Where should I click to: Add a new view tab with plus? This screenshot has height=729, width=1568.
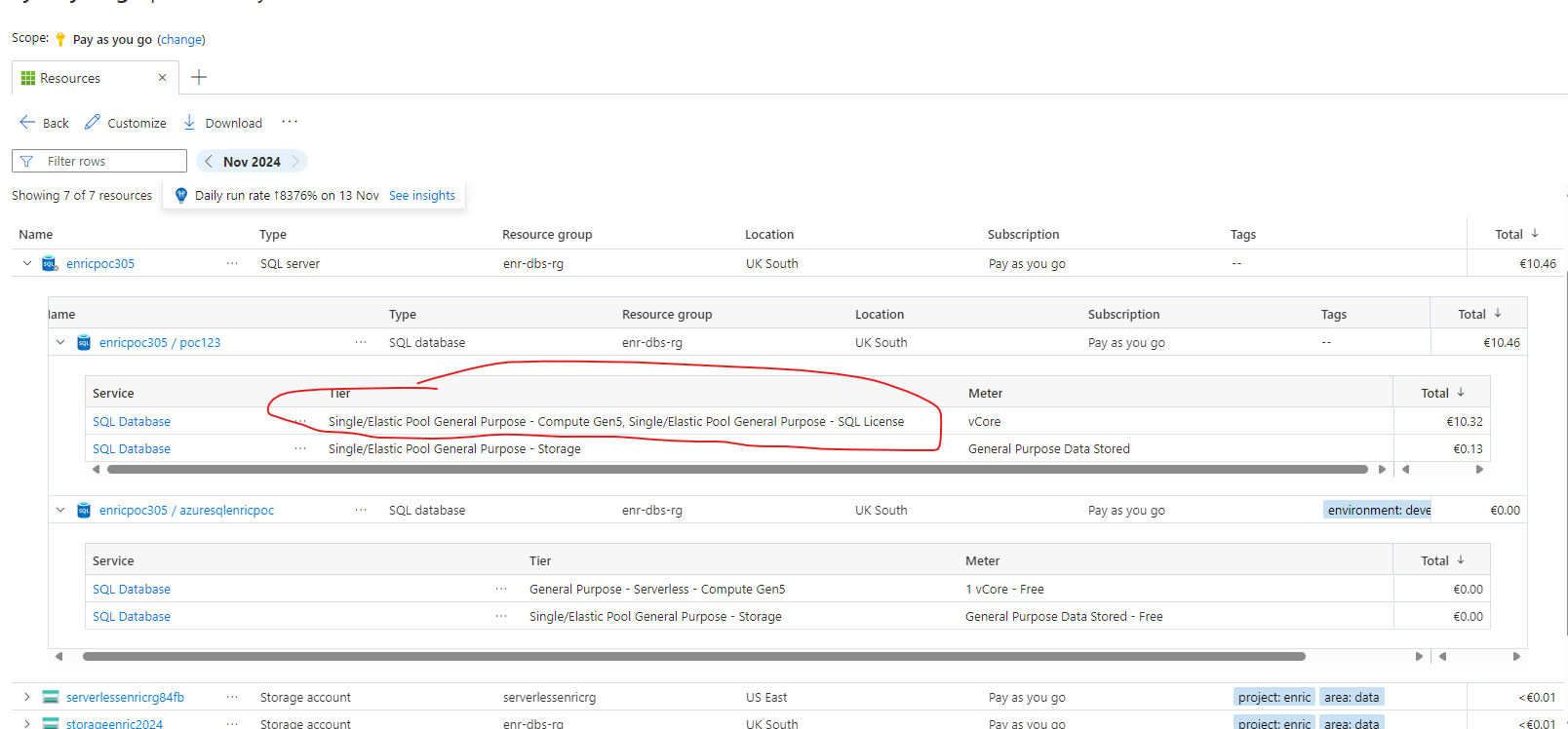pos(199,77)
